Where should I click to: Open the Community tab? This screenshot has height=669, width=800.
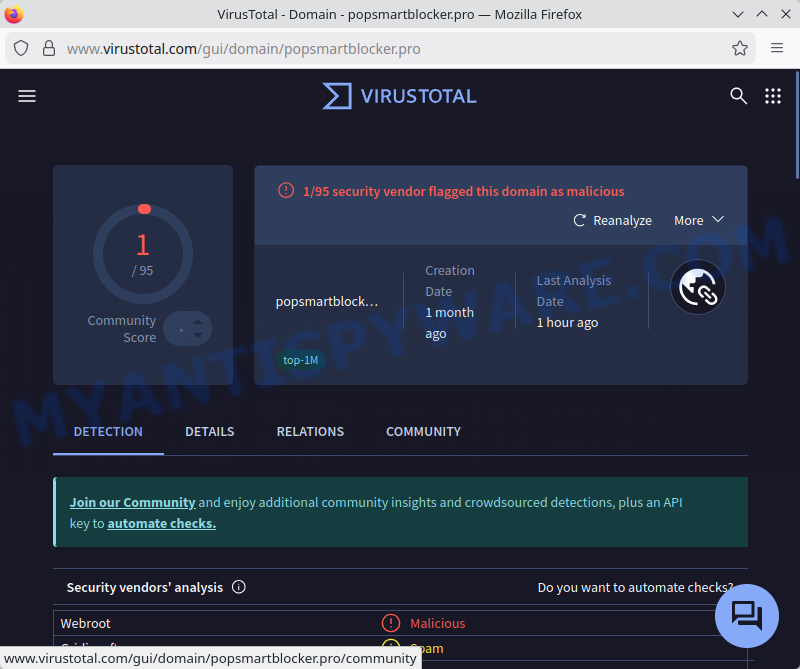[423, 432]
